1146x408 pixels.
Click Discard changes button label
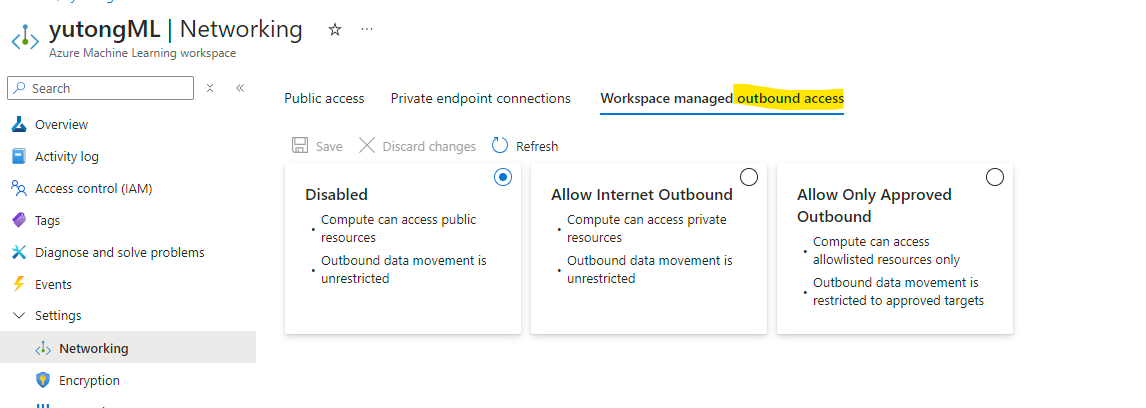pos(429,146)
